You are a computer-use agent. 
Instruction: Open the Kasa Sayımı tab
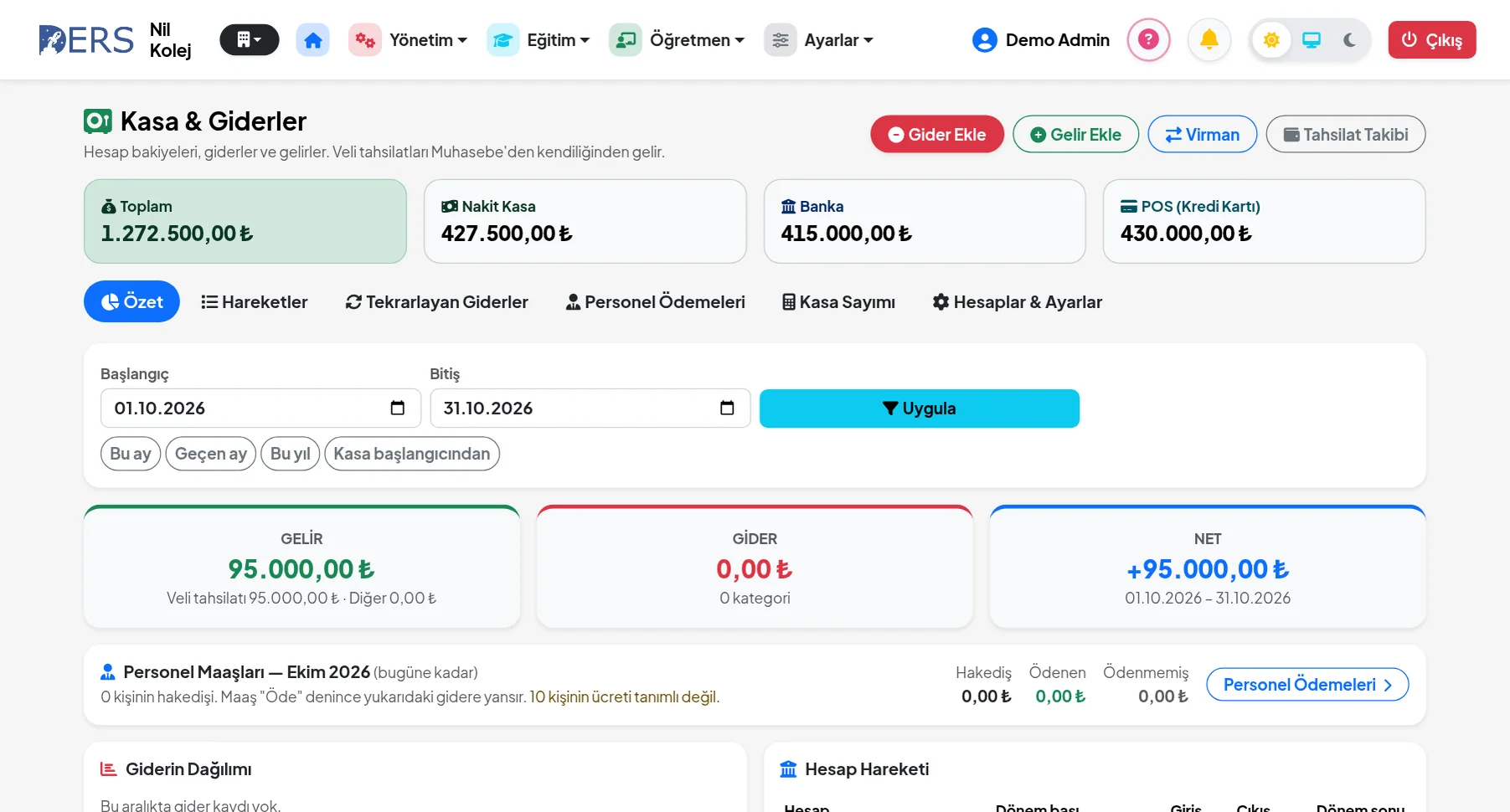point(838,301)
